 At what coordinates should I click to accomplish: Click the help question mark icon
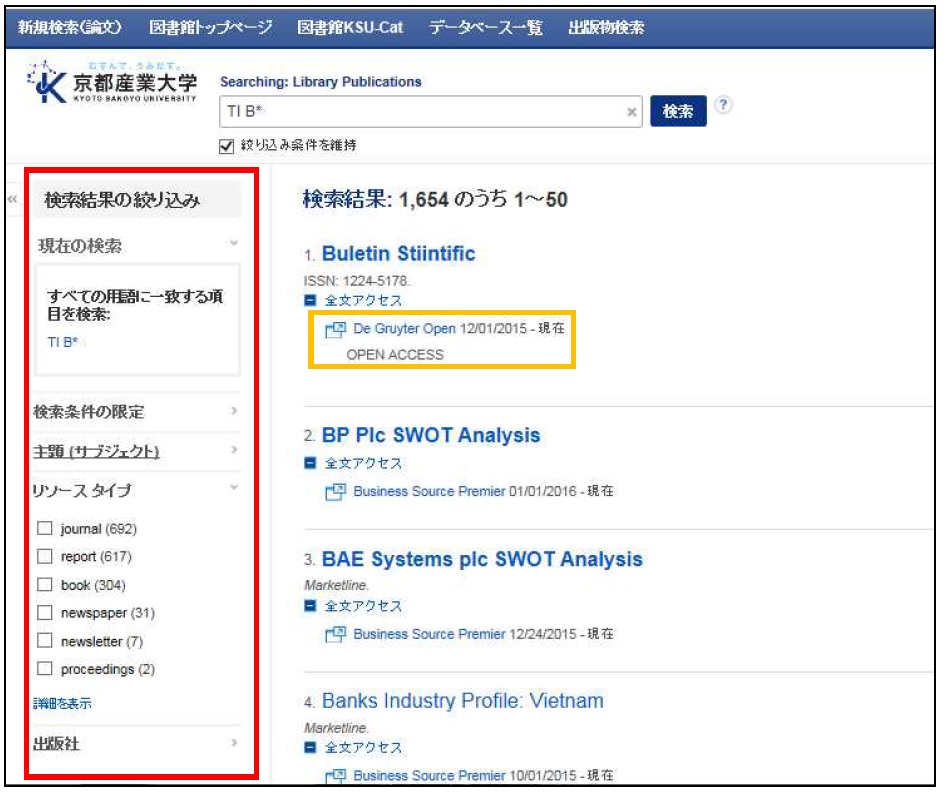723,105
